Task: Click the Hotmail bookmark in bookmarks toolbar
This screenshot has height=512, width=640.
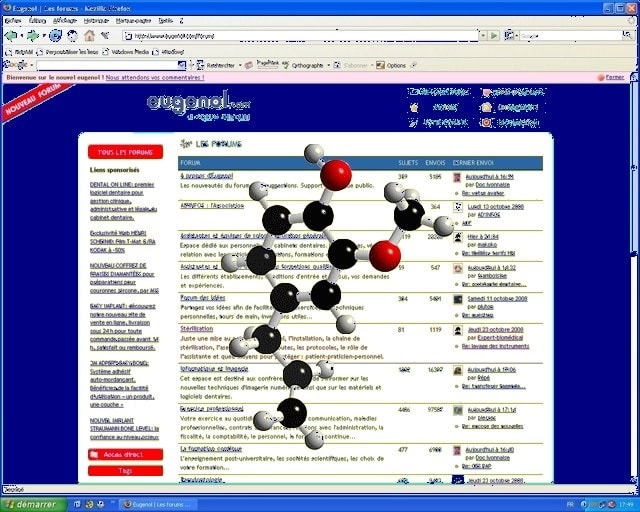Action: (19, 52)
